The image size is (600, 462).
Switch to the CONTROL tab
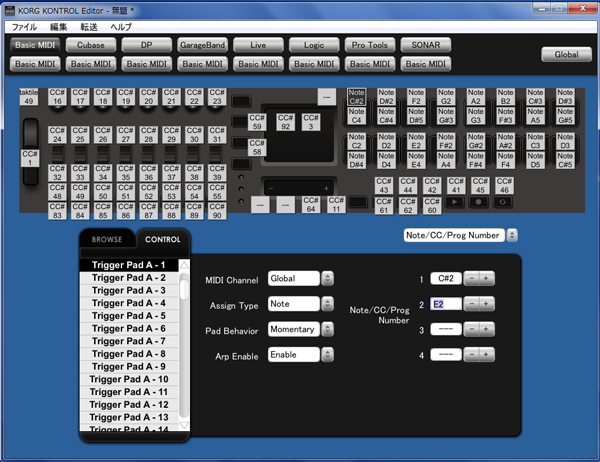click(163, 239)
